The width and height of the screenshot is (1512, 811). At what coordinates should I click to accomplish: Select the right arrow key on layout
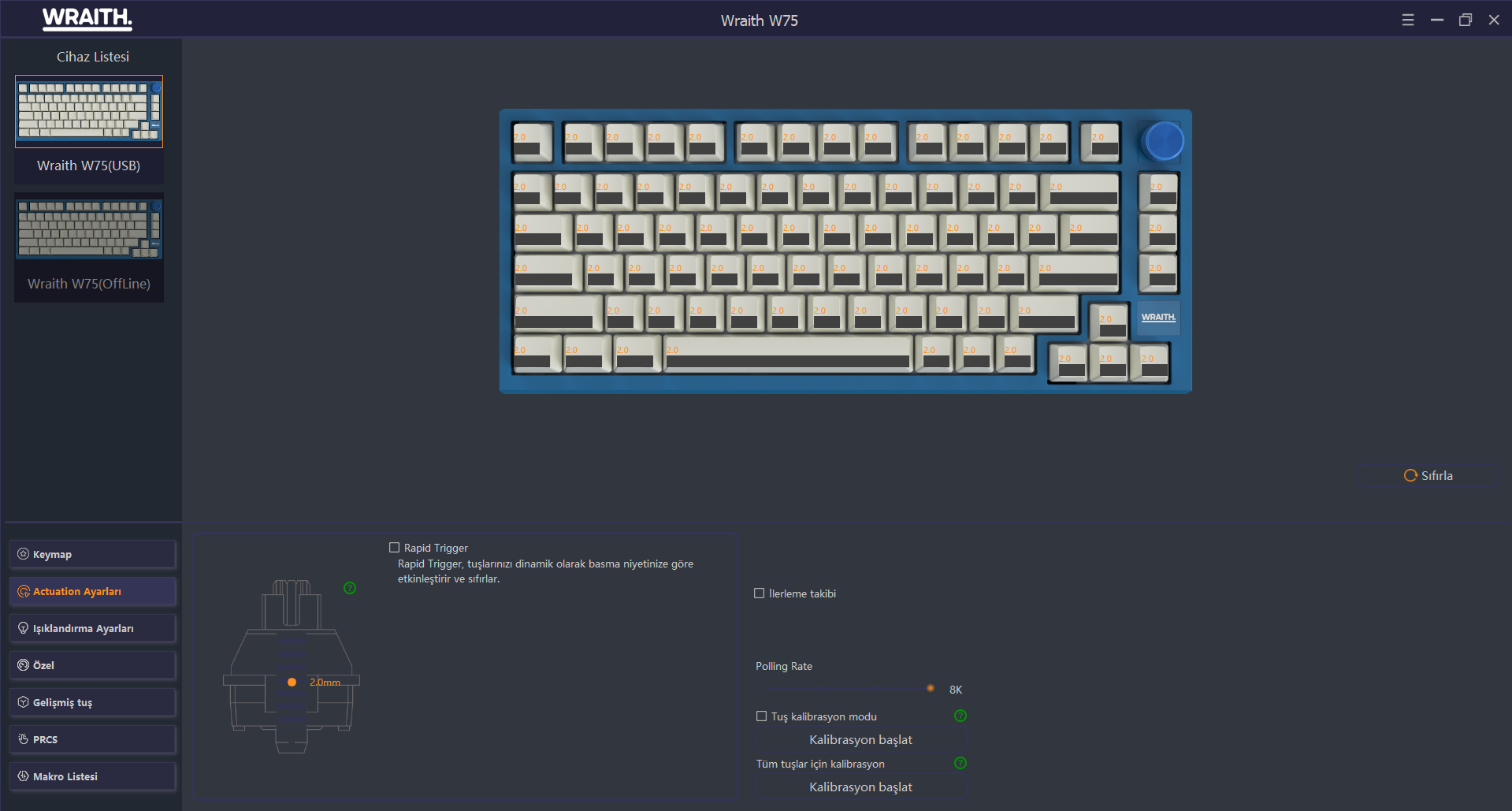(x=1150, y=363)
